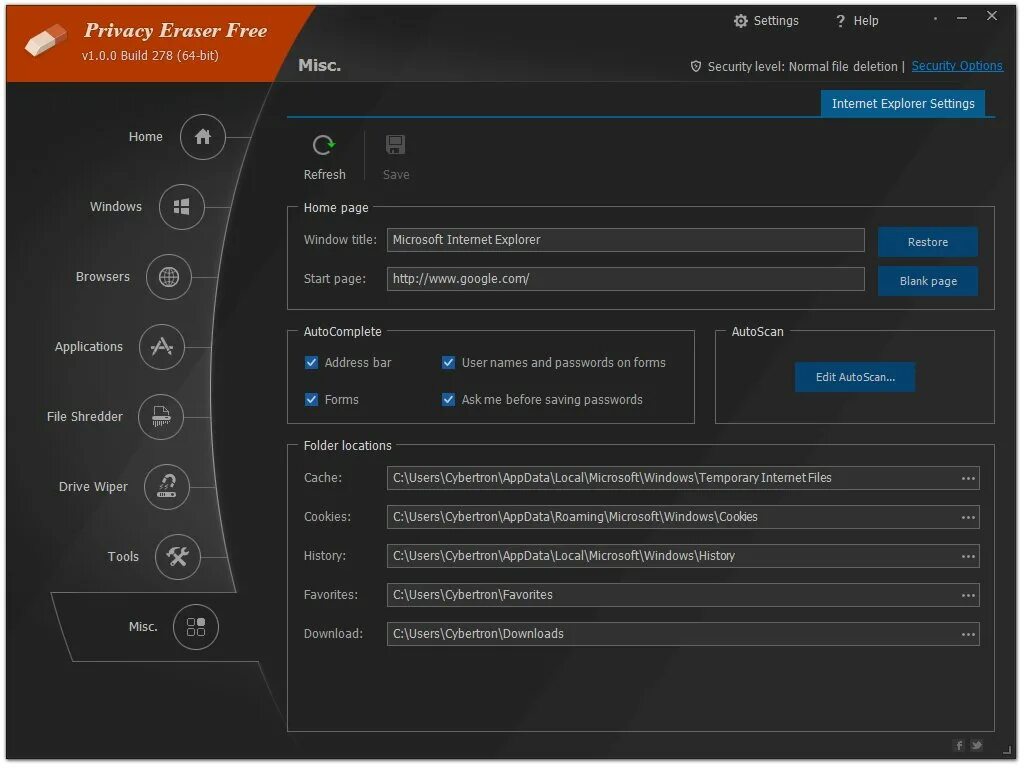Select the Browsers sidebar icon
The height and width of the screenshot is (768, 1024).
pos(168,277)
